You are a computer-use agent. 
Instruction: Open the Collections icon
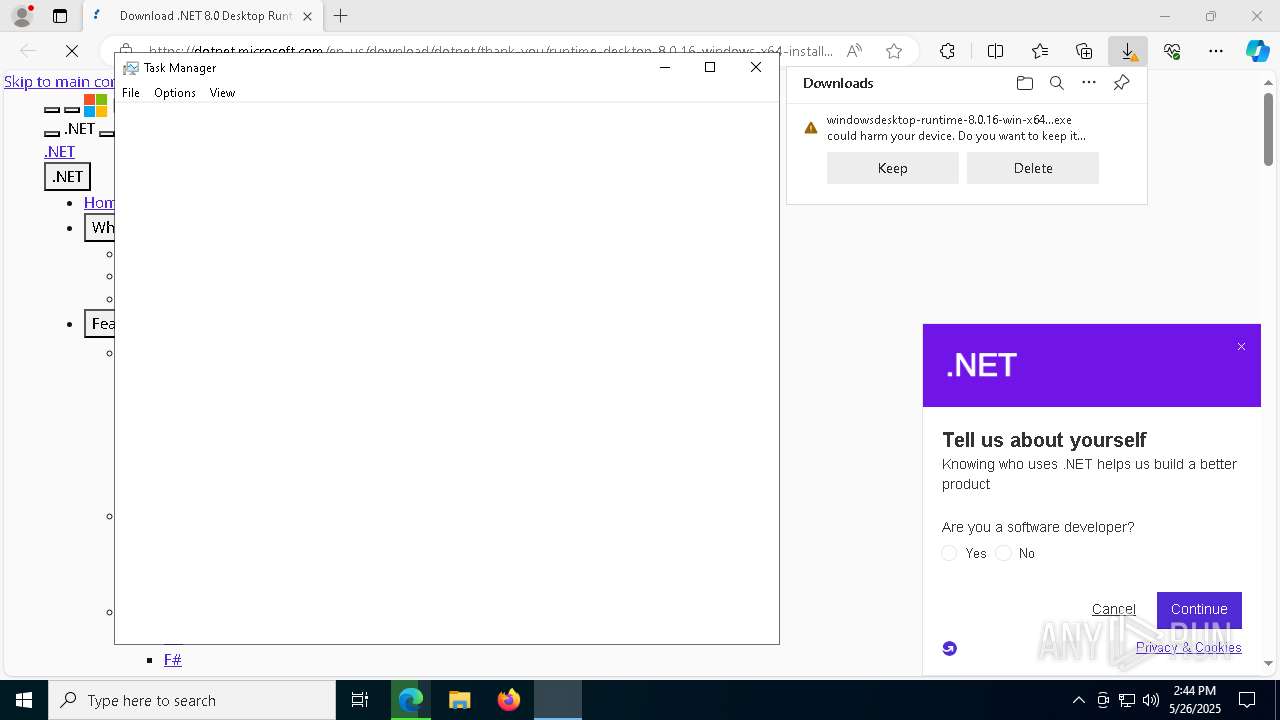tap(1084, 51)
